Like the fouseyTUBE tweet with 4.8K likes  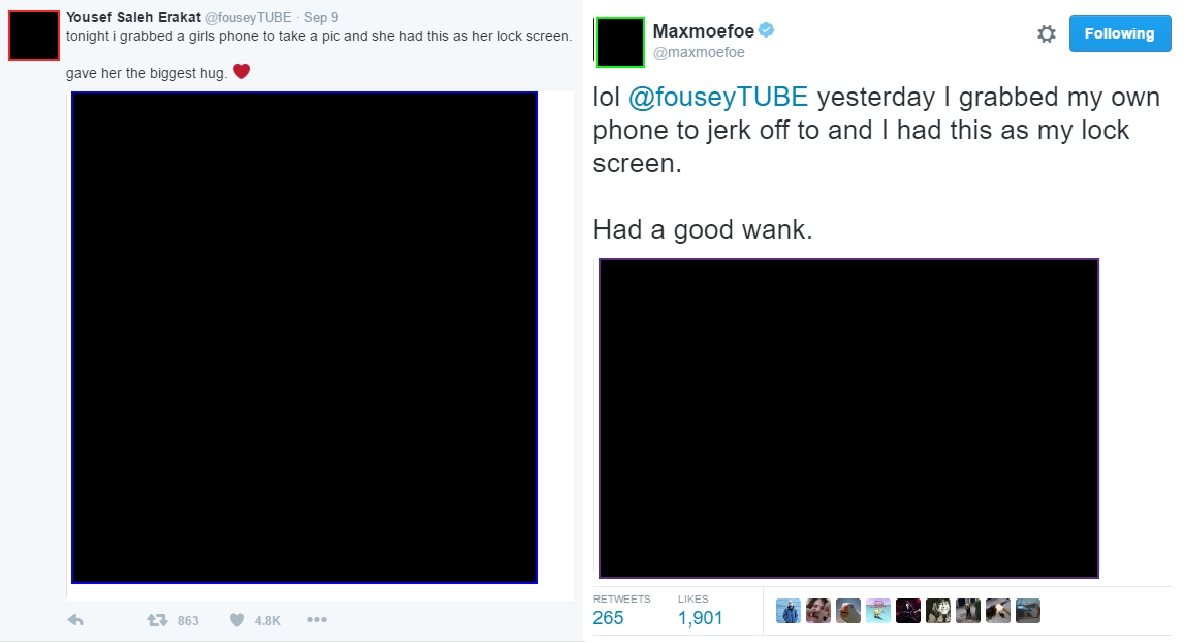(237, 620)
